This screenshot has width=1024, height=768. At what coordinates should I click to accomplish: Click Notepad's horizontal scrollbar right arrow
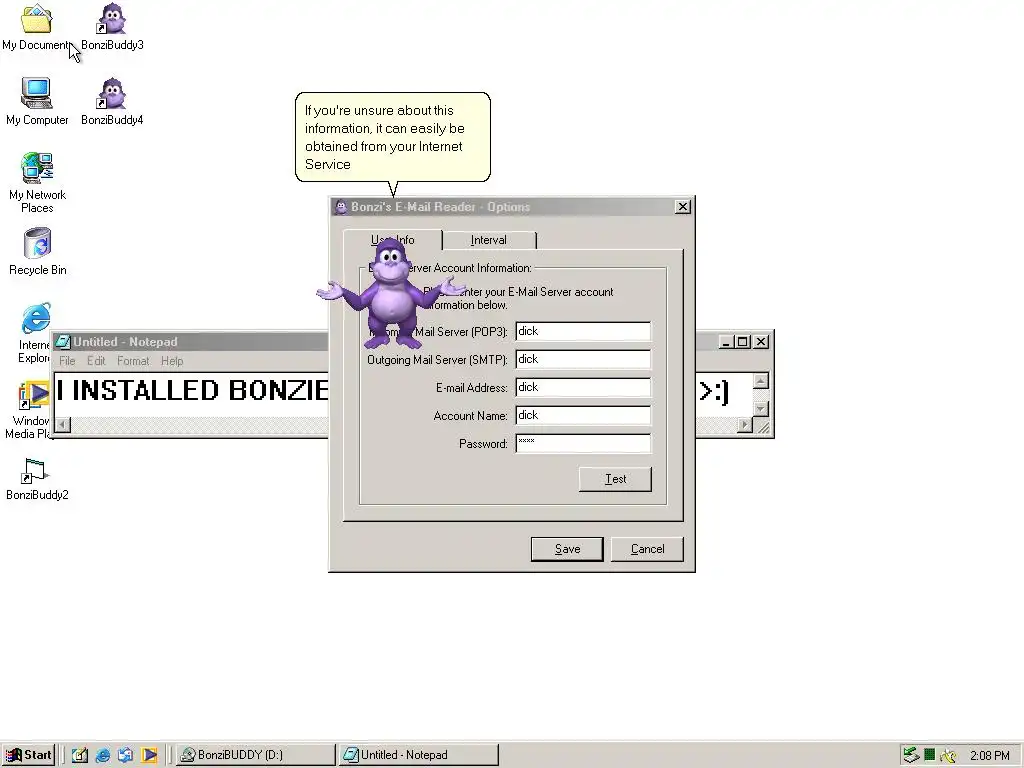pos(744,424)
